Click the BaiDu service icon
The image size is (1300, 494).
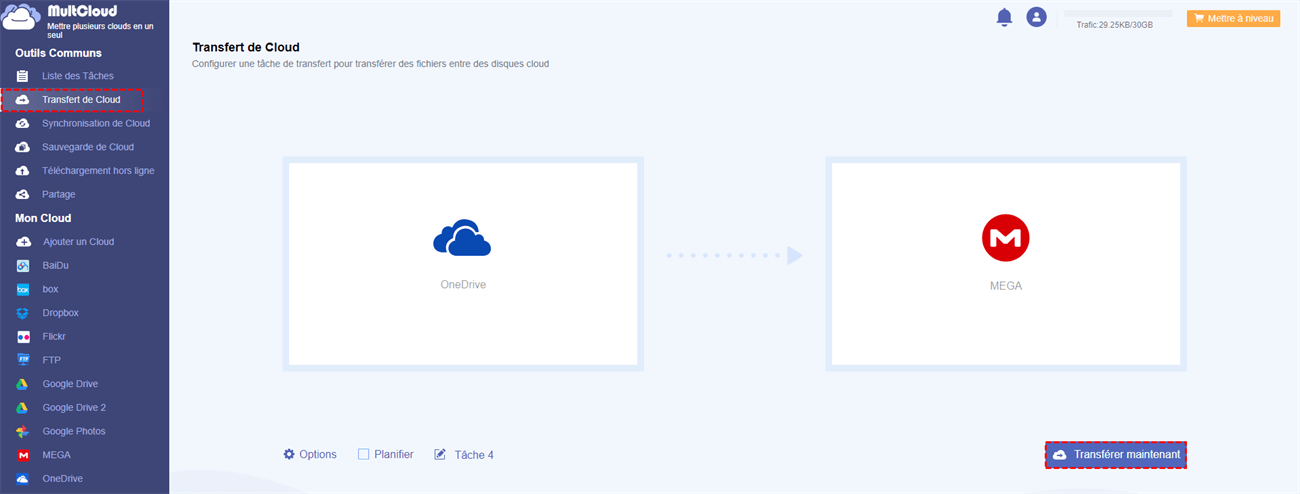(x=23, y=266)
